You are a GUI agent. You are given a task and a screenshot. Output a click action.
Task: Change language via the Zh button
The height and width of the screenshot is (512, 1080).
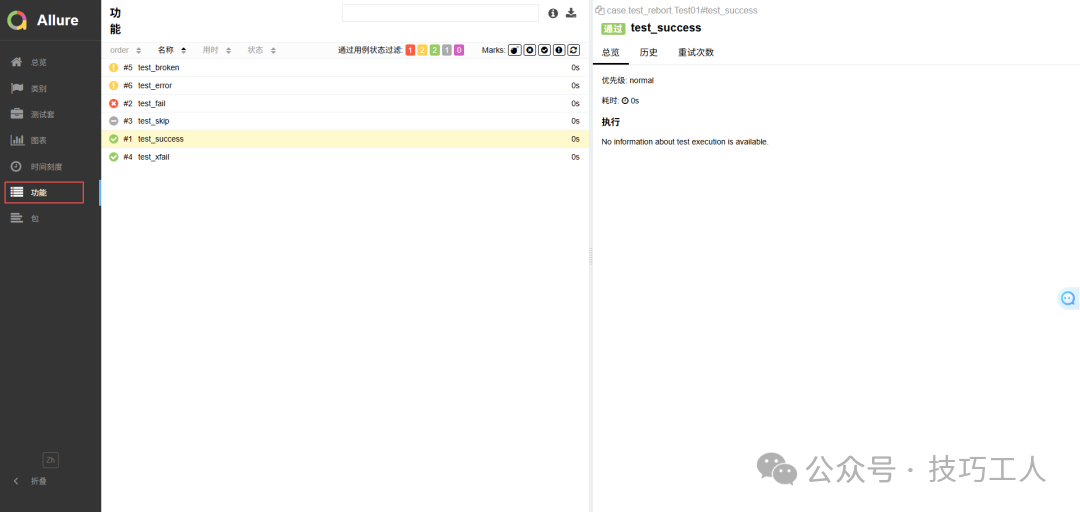click(x=50, y=460)
